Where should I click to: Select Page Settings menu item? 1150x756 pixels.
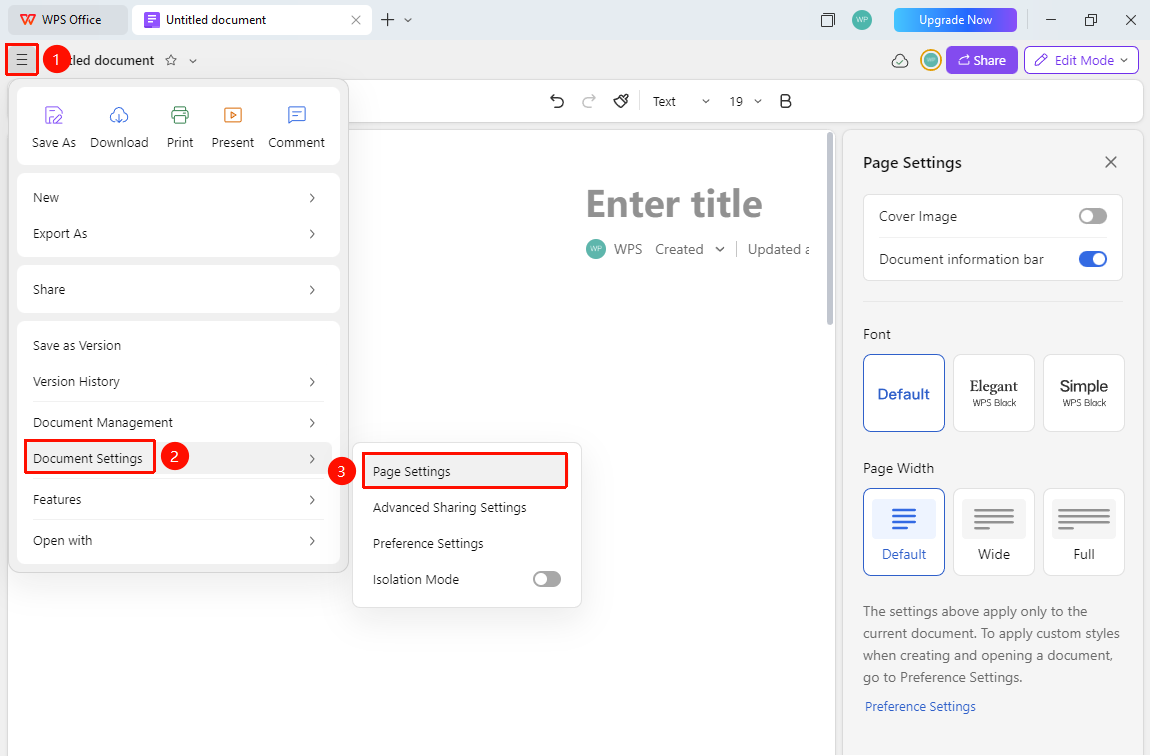coord(465,471)
